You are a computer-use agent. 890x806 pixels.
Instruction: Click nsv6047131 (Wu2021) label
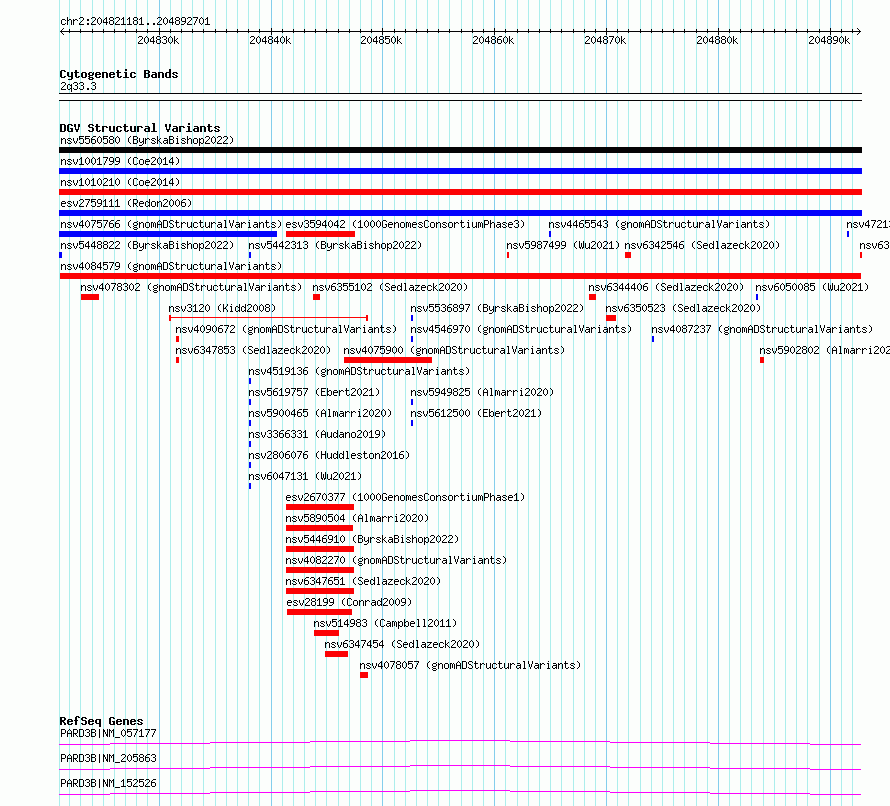point(305,476)
